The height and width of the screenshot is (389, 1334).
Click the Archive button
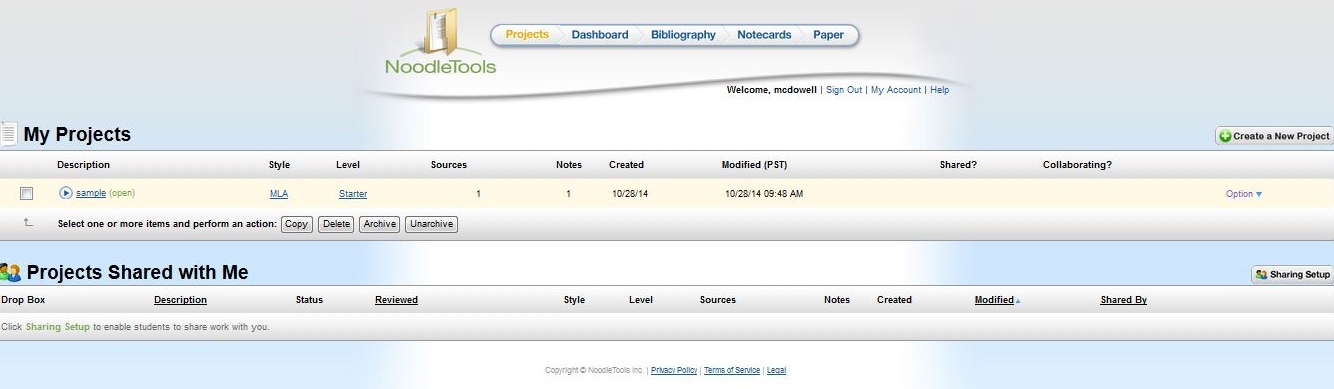click(x=379, y=224)
